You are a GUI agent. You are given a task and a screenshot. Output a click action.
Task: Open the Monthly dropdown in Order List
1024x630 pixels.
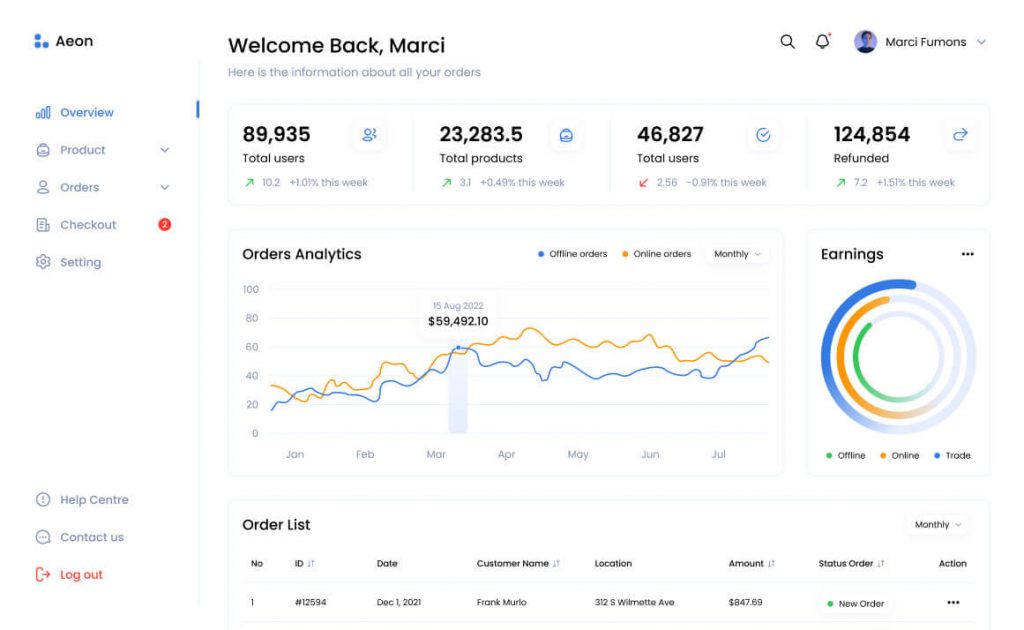click(x=937, y=524)
